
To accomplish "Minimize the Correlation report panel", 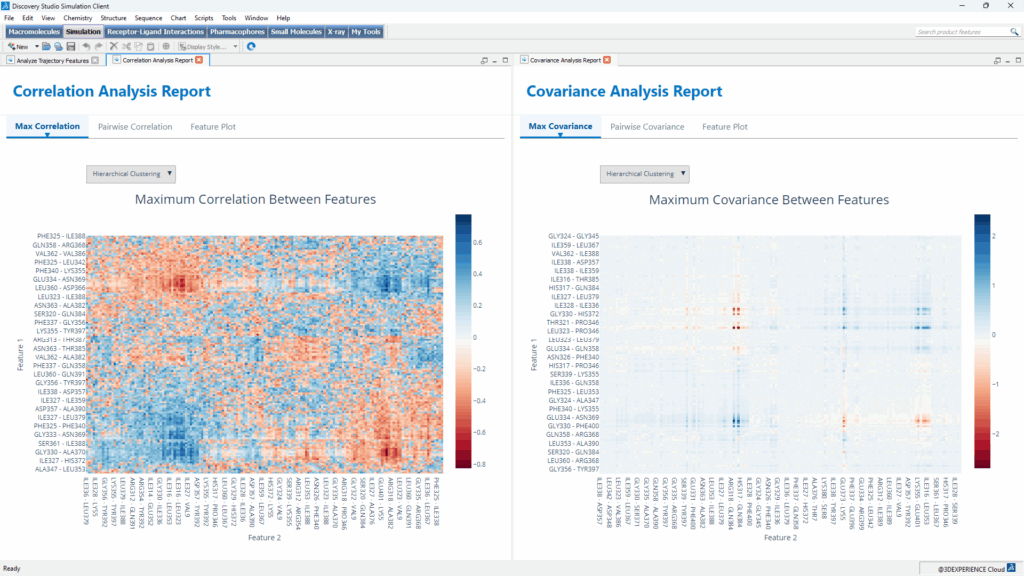I will (494, 60).
